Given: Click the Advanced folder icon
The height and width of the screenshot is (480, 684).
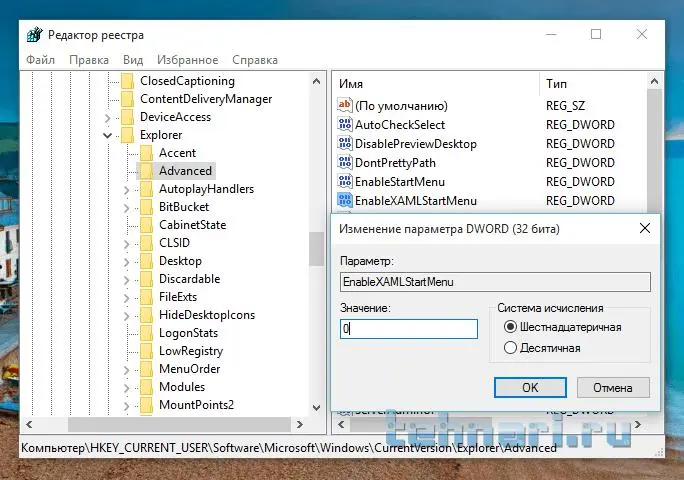Looking at the screenshot, I should pyautogui.click(x=147, y=171).
